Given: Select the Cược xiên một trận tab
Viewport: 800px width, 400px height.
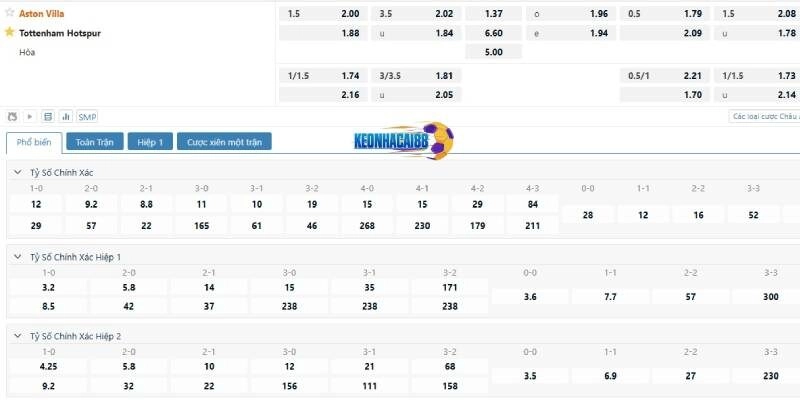Looking at the screenshot, I should point(224,142).
